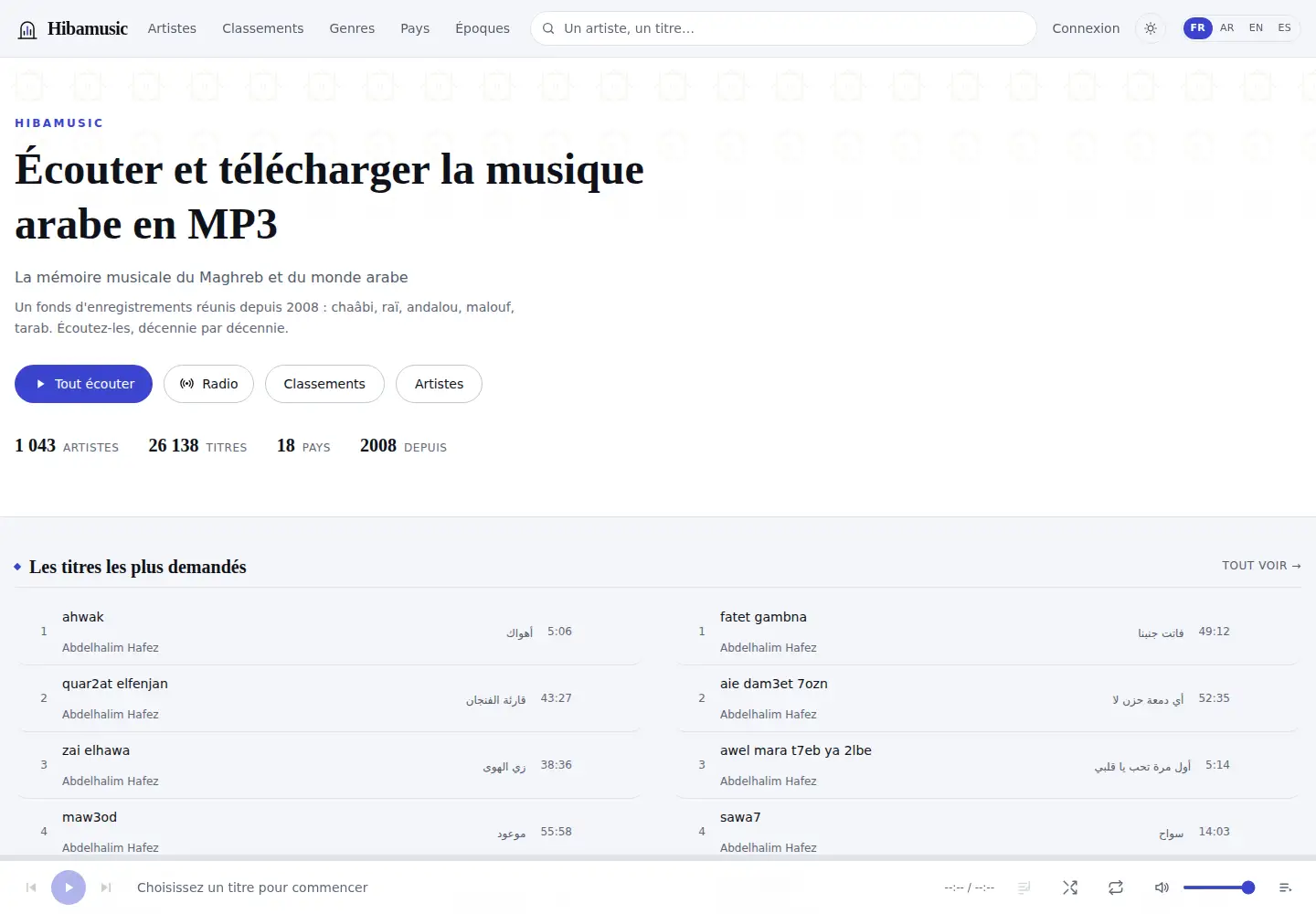Click the Arabic title أهواك
Viewport: 1316px width, 914px height.
tap(520, 632)
